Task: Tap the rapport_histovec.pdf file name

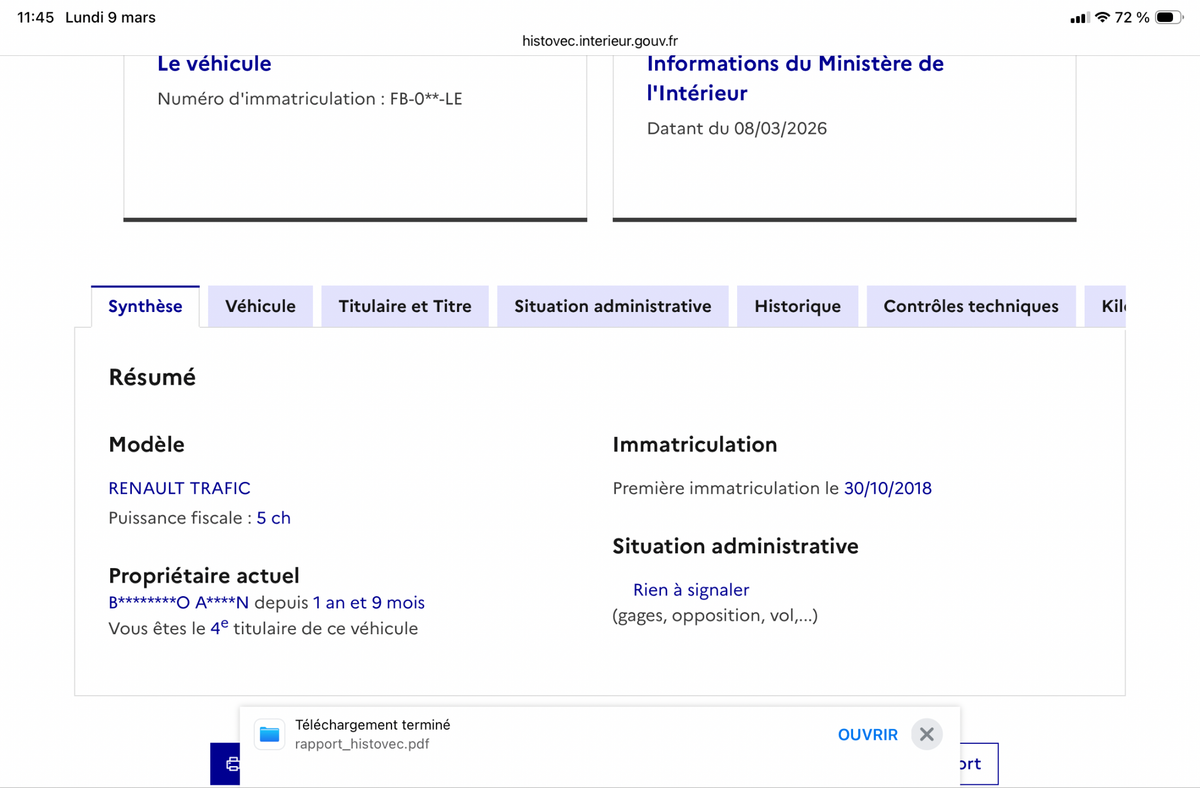Action: click(362, 744)
